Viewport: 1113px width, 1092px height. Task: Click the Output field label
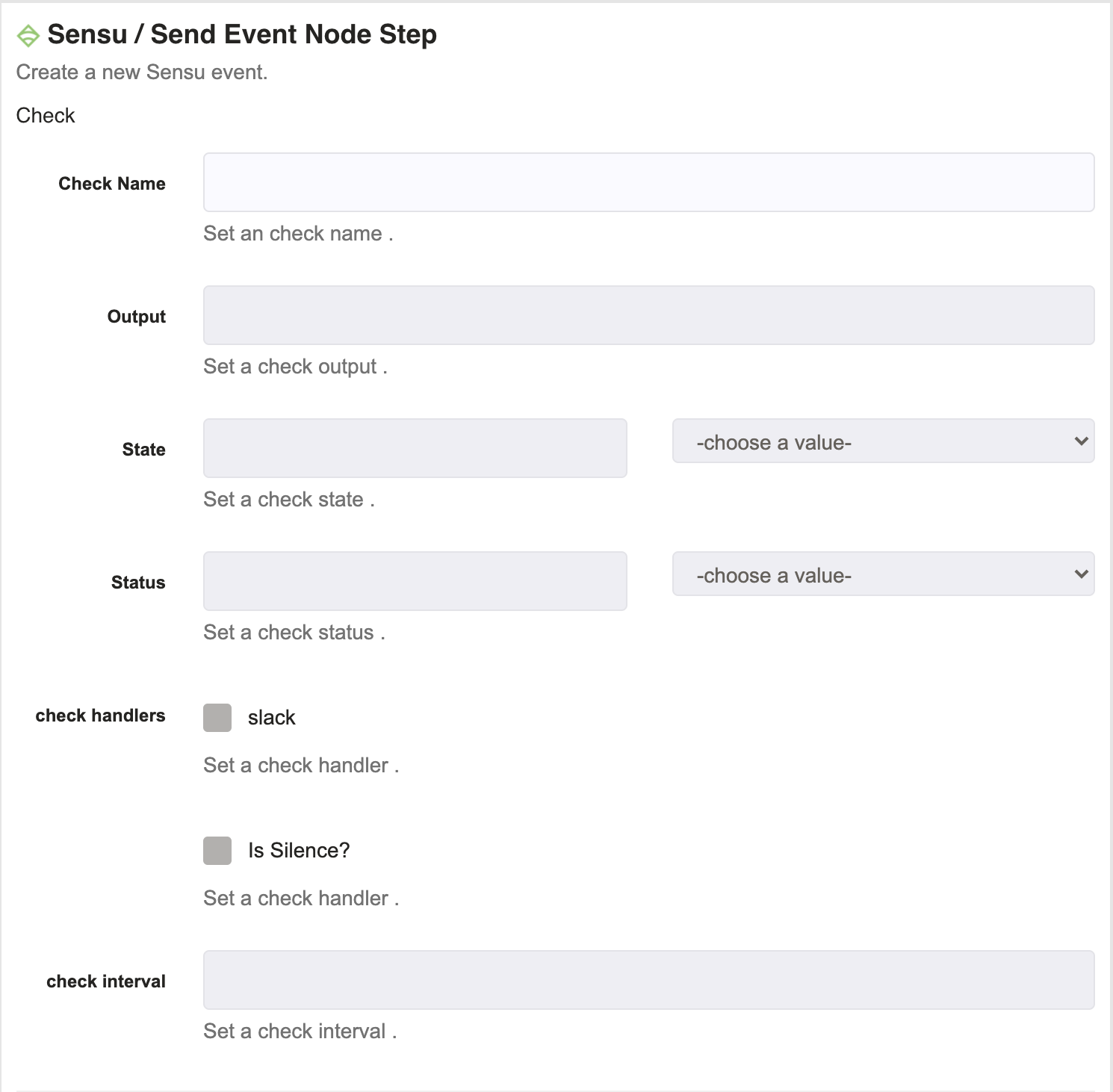coord(137,317)
